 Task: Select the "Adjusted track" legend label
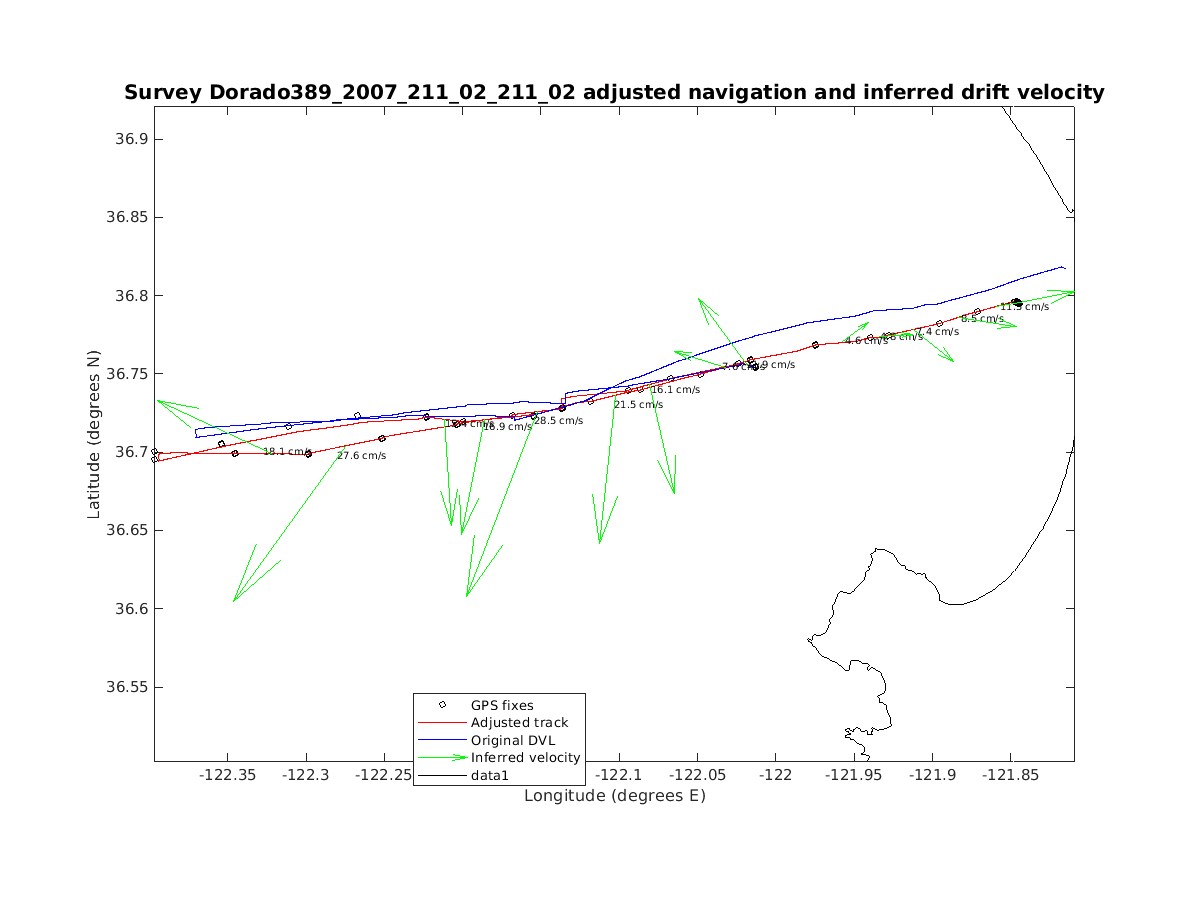(519, 723)
